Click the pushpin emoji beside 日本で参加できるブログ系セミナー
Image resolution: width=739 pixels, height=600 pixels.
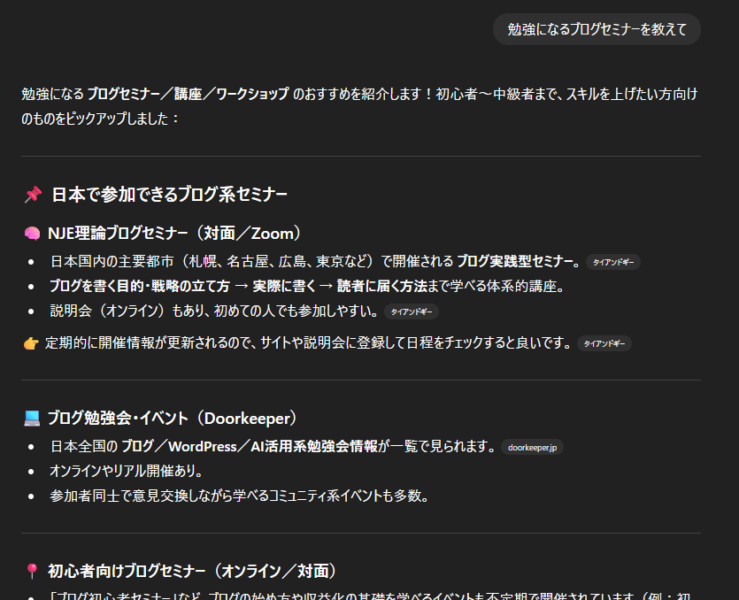32,194
